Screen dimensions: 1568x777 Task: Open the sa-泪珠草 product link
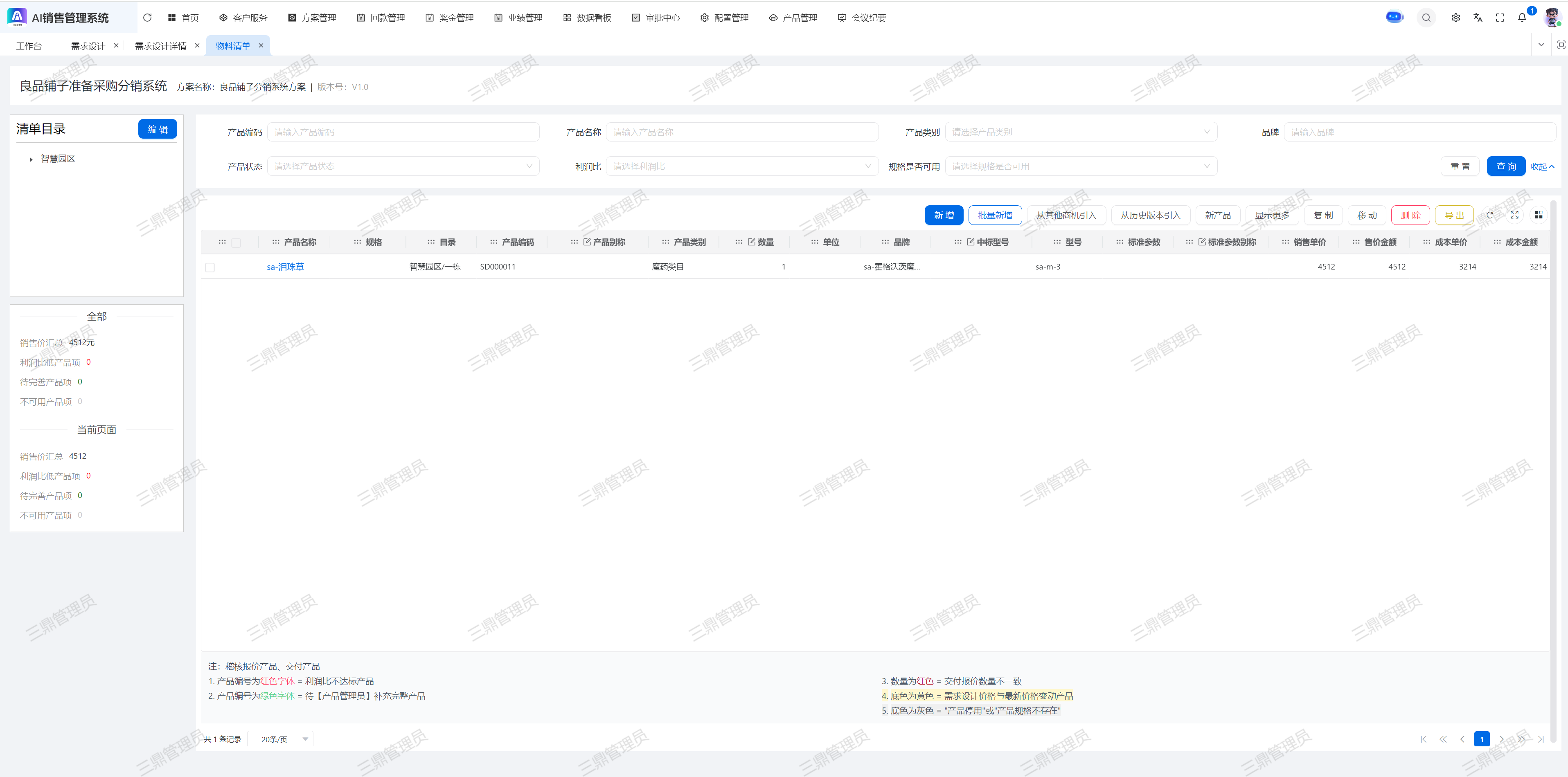coord(286,267)
